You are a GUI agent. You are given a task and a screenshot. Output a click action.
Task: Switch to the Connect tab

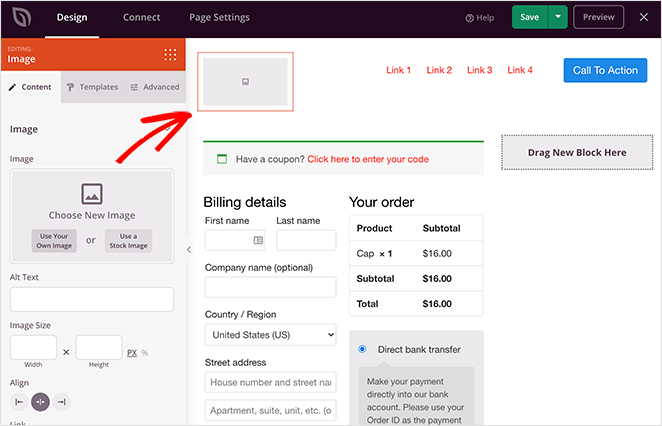coord(141,17)
